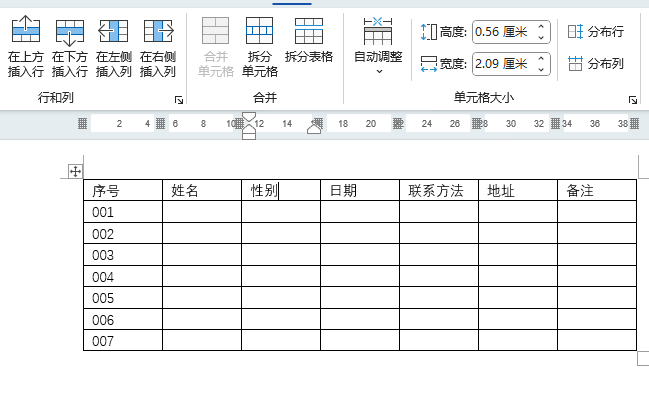Click the empty 姓名 cell in row 001
This screenshot has height=418, width=649.
(x=202, y=212)
